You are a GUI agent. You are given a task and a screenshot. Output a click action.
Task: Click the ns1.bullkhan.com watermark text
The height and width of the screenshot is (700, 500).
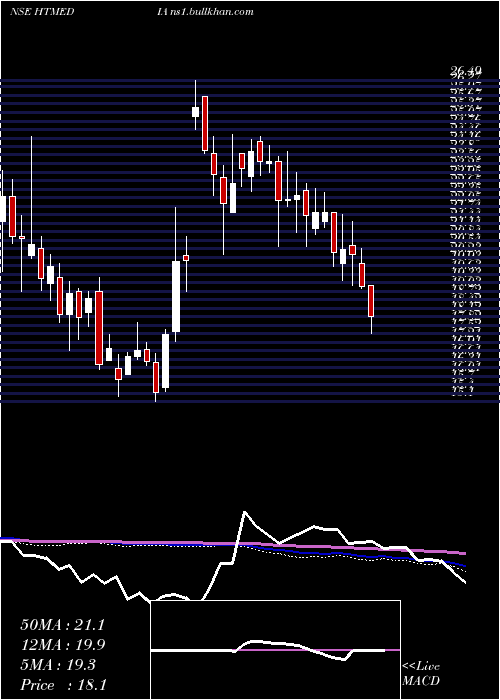point(211,12)
